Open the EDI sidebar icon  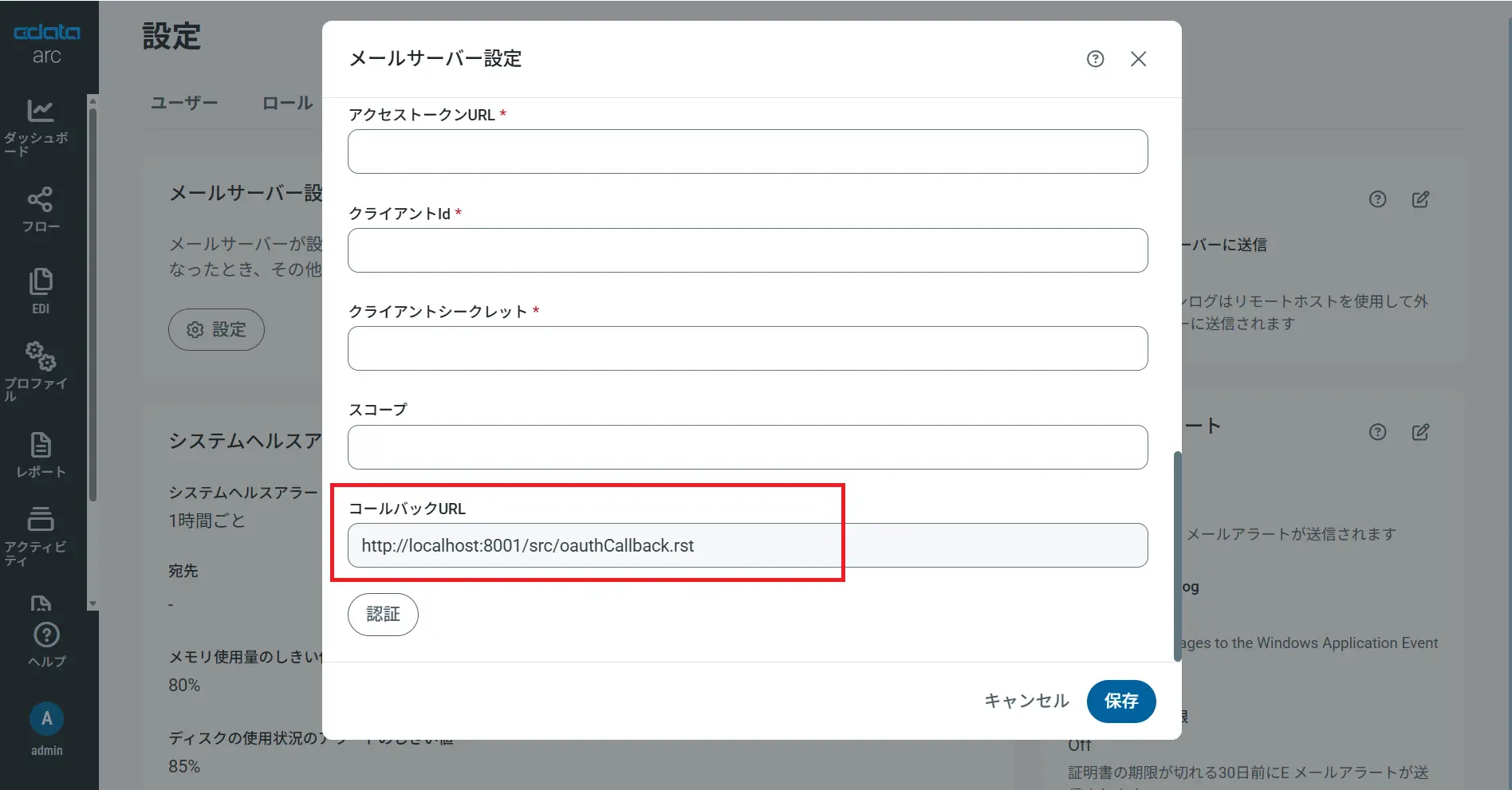[40, 282]
